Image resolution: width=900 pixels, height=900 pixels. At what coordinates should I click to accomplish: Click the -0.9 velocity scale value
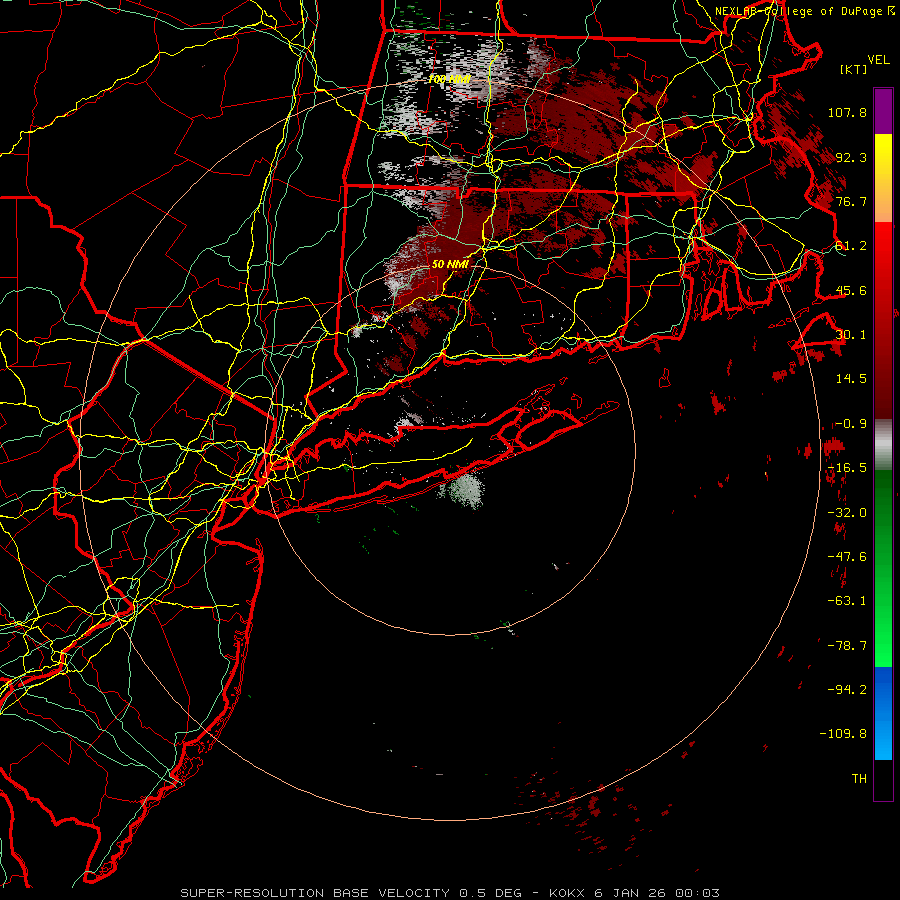pyautogui.click(x=851, y=424)
